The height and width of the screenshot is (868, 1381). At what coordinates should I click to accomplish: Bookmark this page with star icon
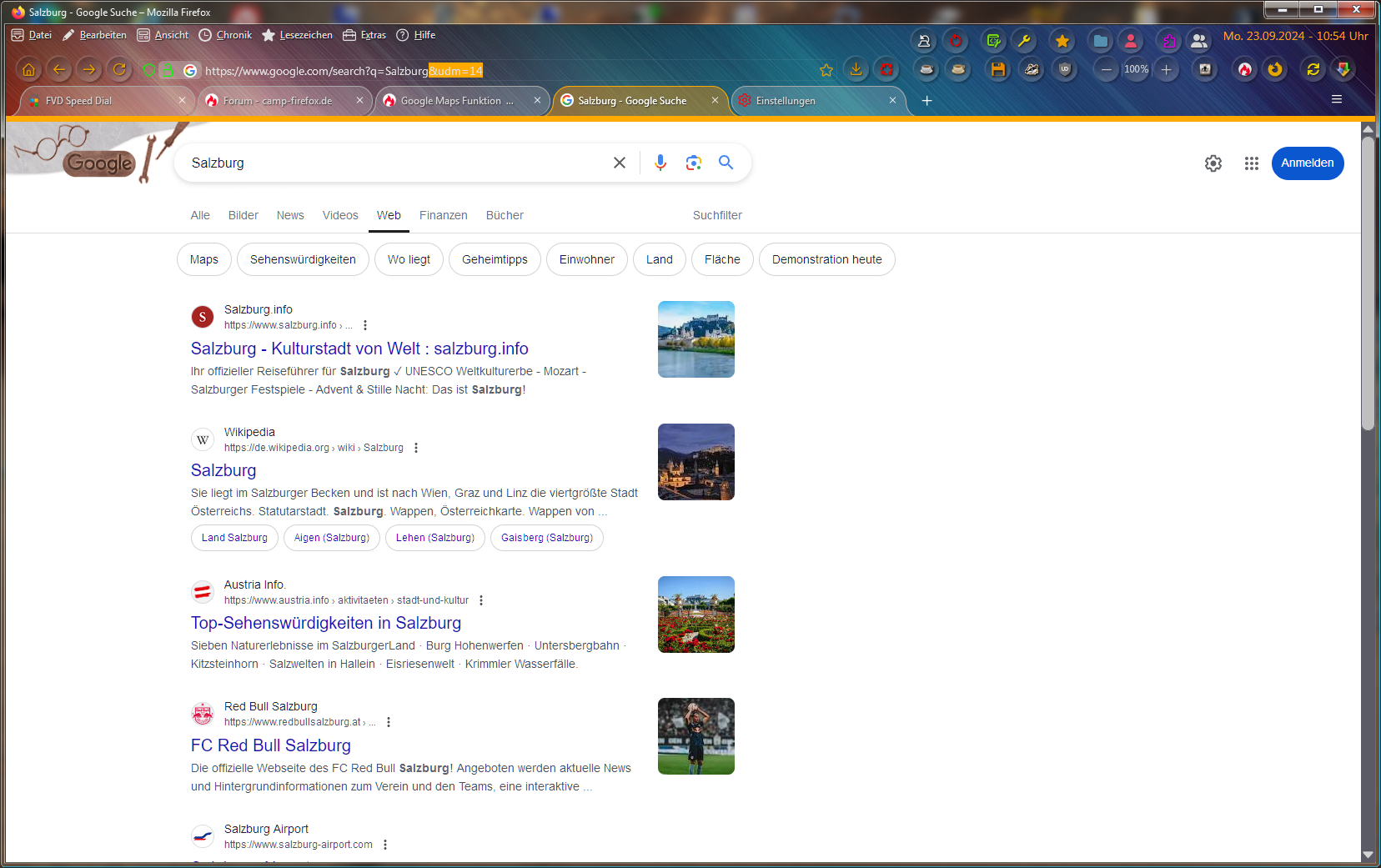click(826, 71)
